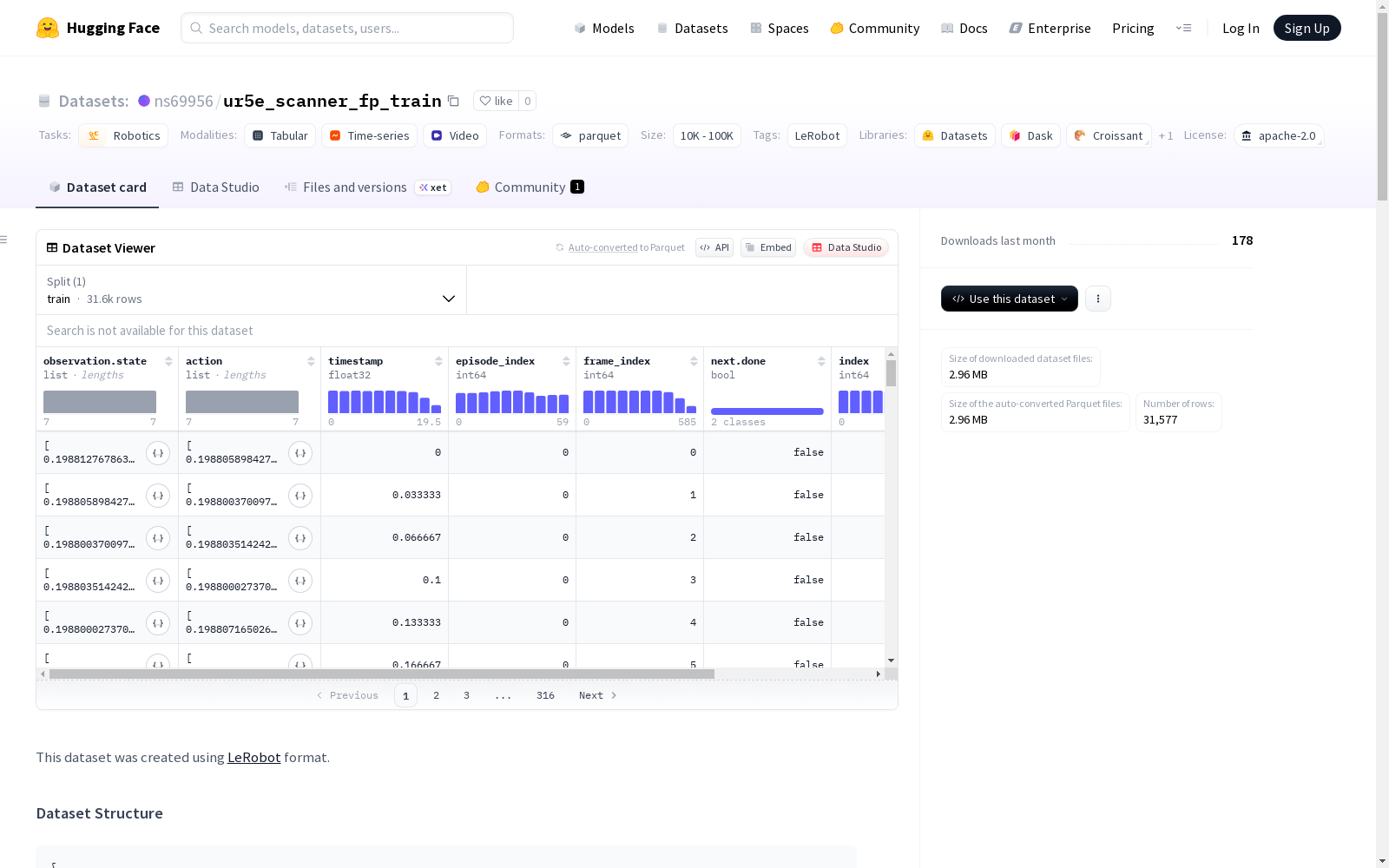Expand JSON for action 0.198803514242 cell
The image size is (1389, 868).
point(300,538)
